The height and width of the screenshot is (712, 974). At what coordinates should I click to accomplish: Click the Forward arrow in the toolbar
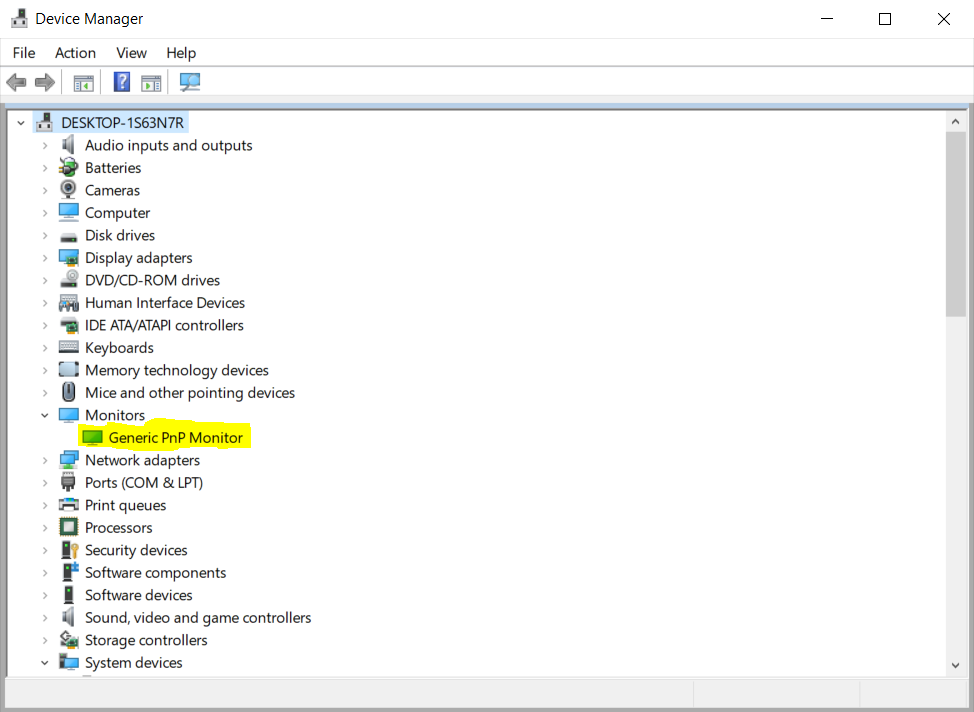pyautogui.click(x=45, y=82)
